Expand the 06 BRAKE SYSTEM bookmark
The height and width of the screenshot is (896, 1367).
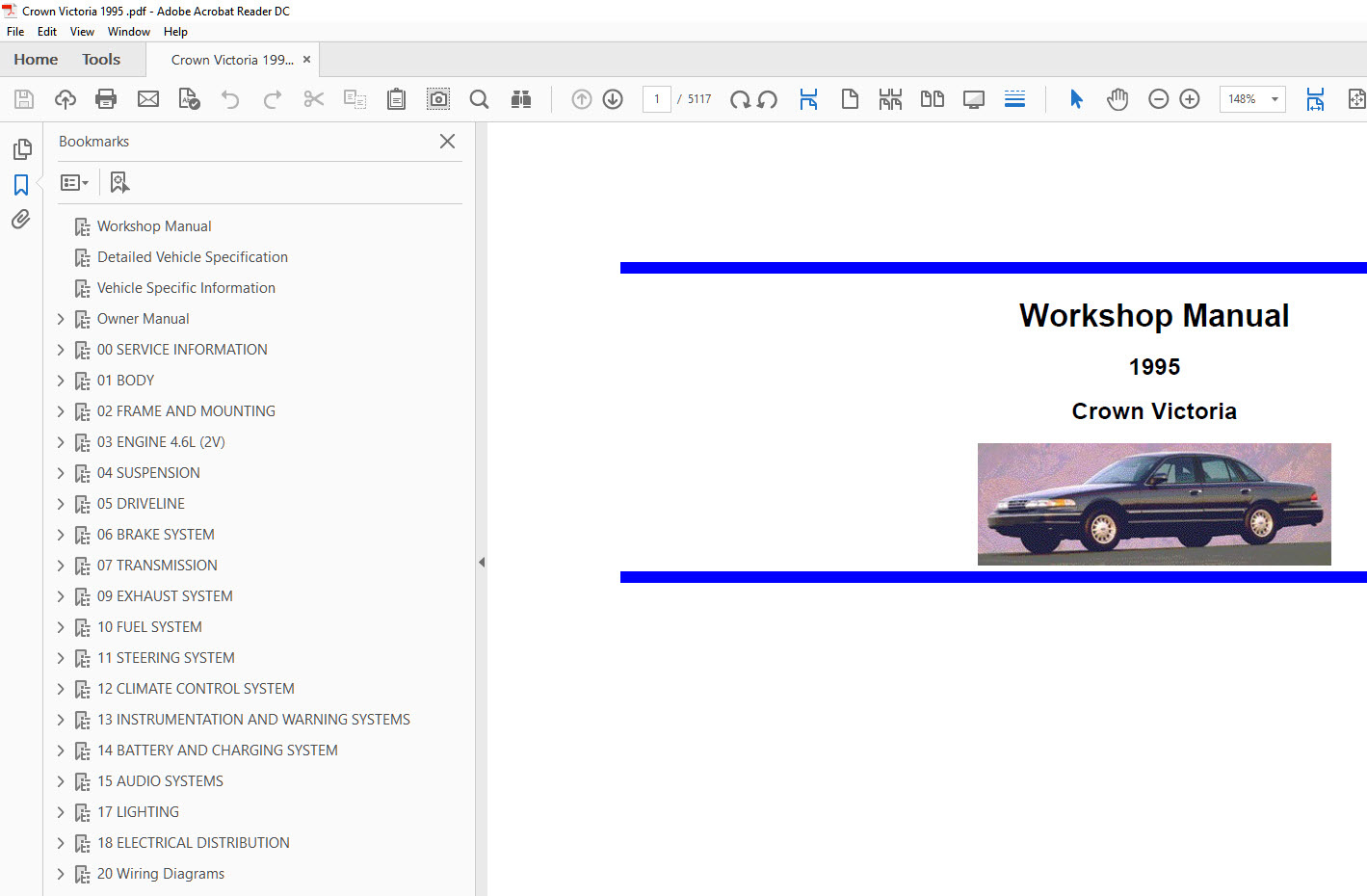tap(61, 535)
